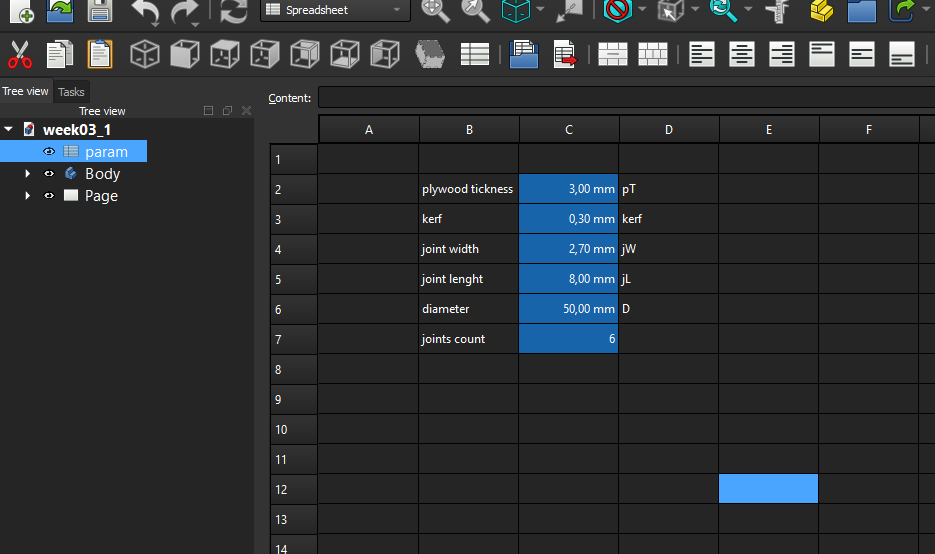Merge the selected cells

[612, 54]
